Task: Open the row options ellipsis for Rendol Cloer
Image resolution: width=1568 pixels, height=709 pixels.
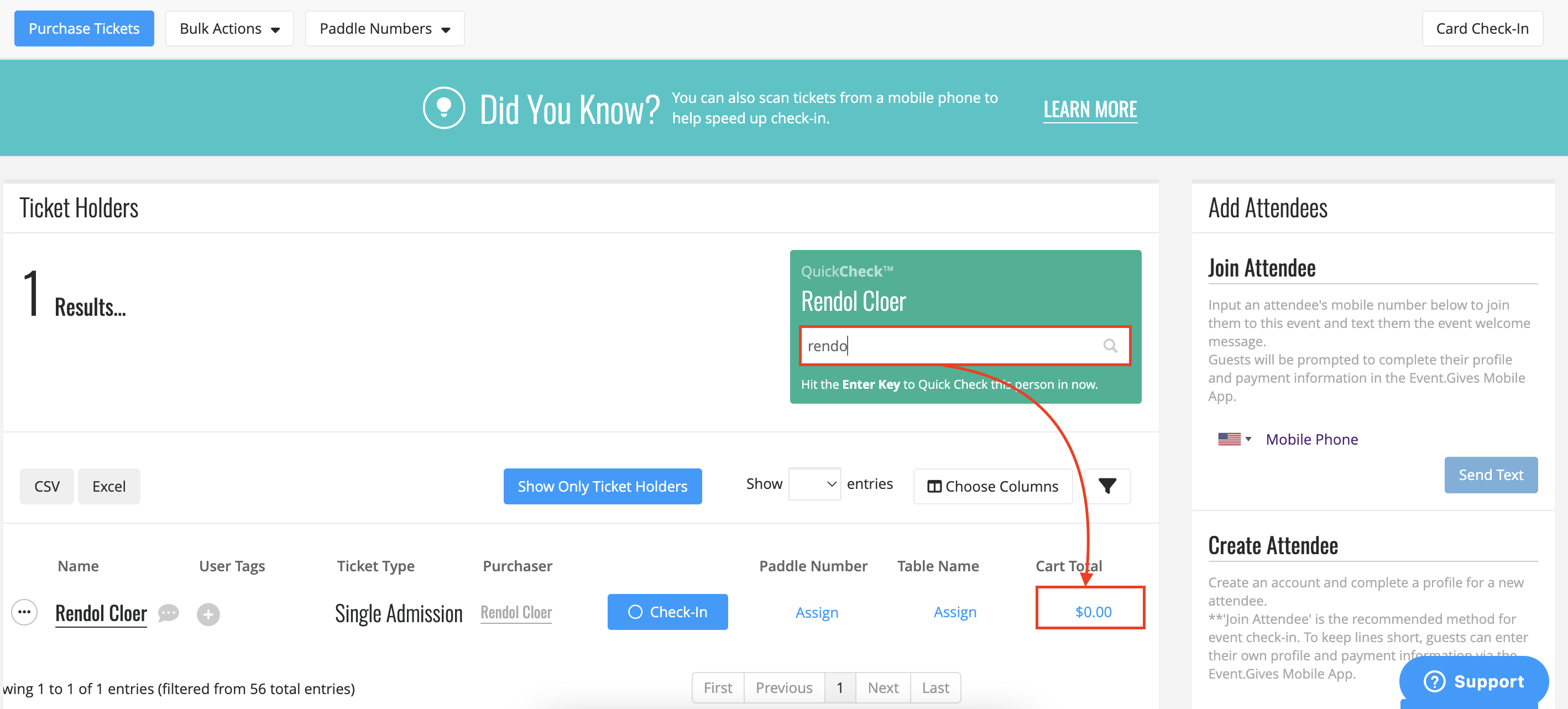Action: pos(24,612)
